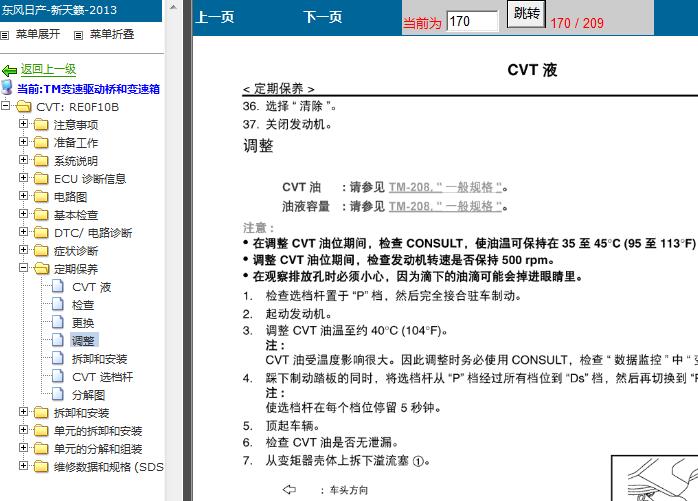
Task: Click the page icon beside 分解图
Action: tap(58, 394)
